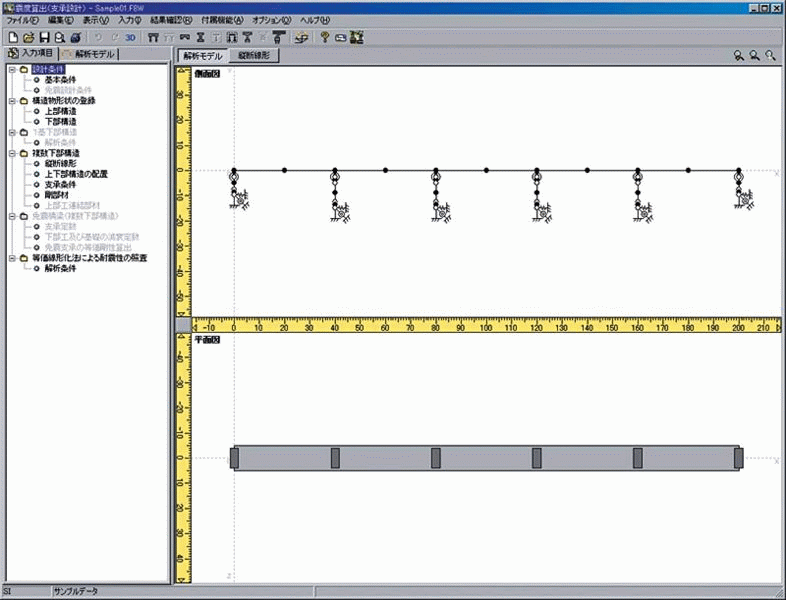
Task: Toggle the 縦断線形 view button
Action: pos(255,56)
